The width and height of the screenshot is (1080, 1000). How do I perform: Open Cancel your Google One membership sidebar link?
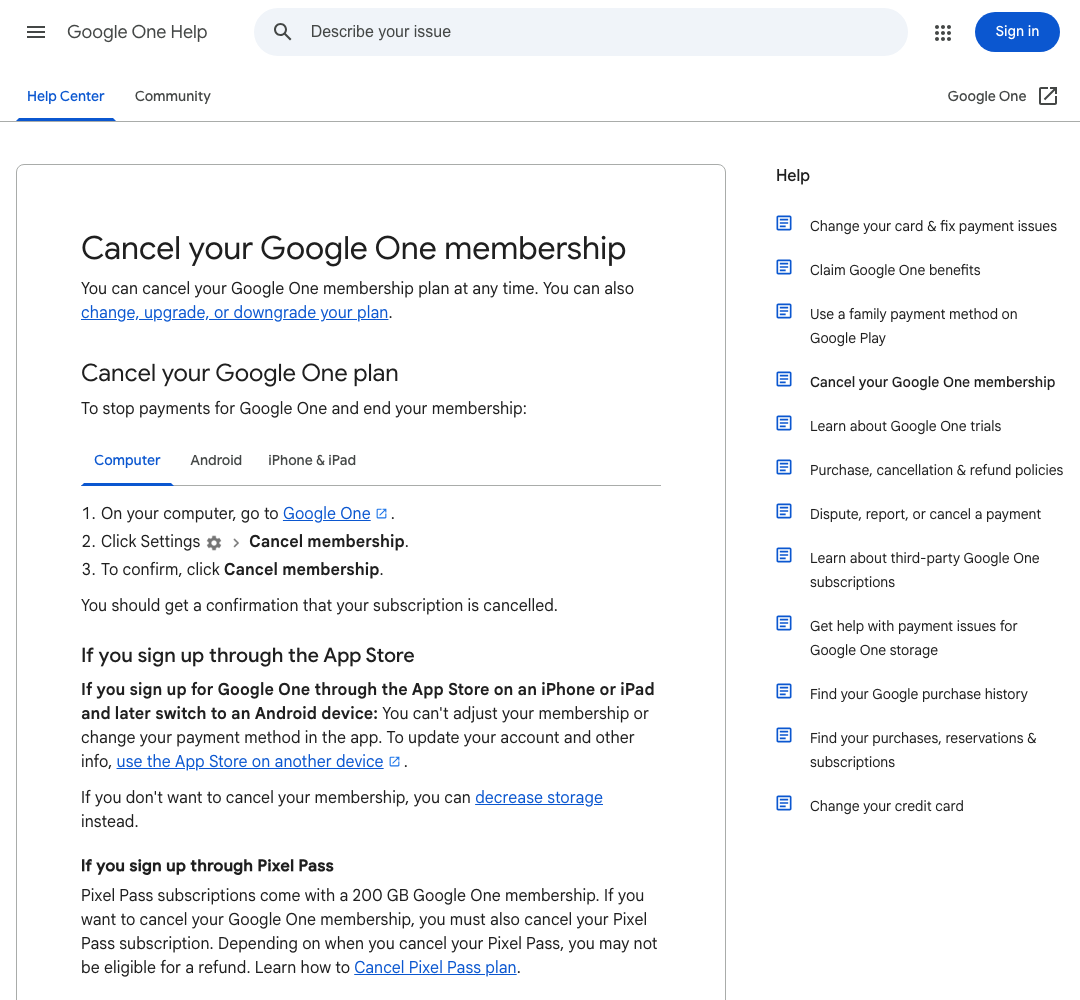coord(932,382)
